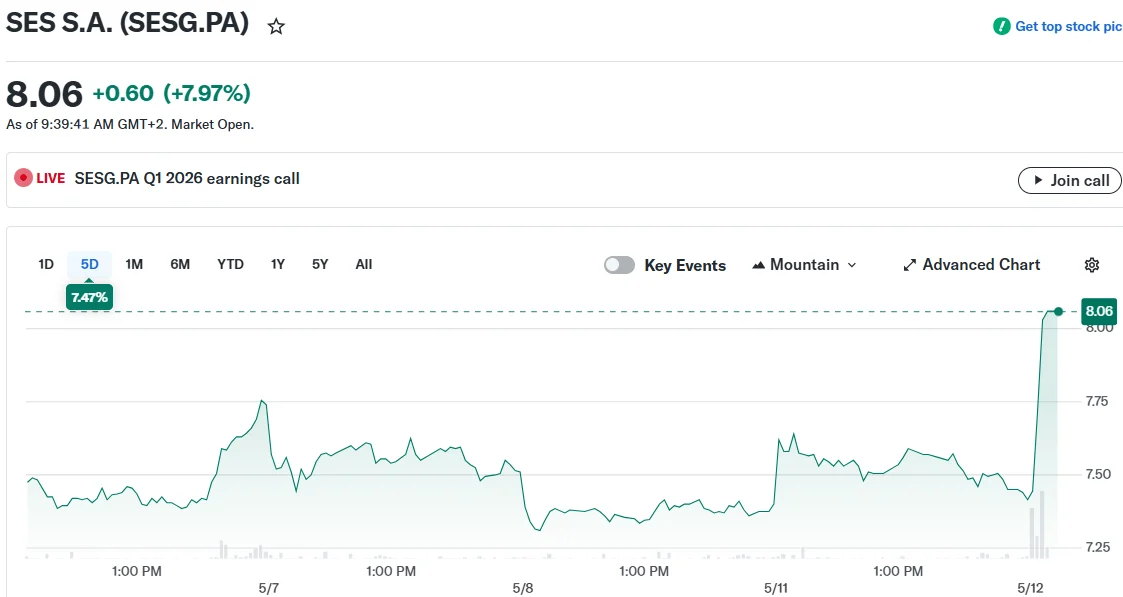The image size is (1123, 597).
Task: Click the 7.25 y-axis label
Action: pyautogui.click(x=1097, y=547)
